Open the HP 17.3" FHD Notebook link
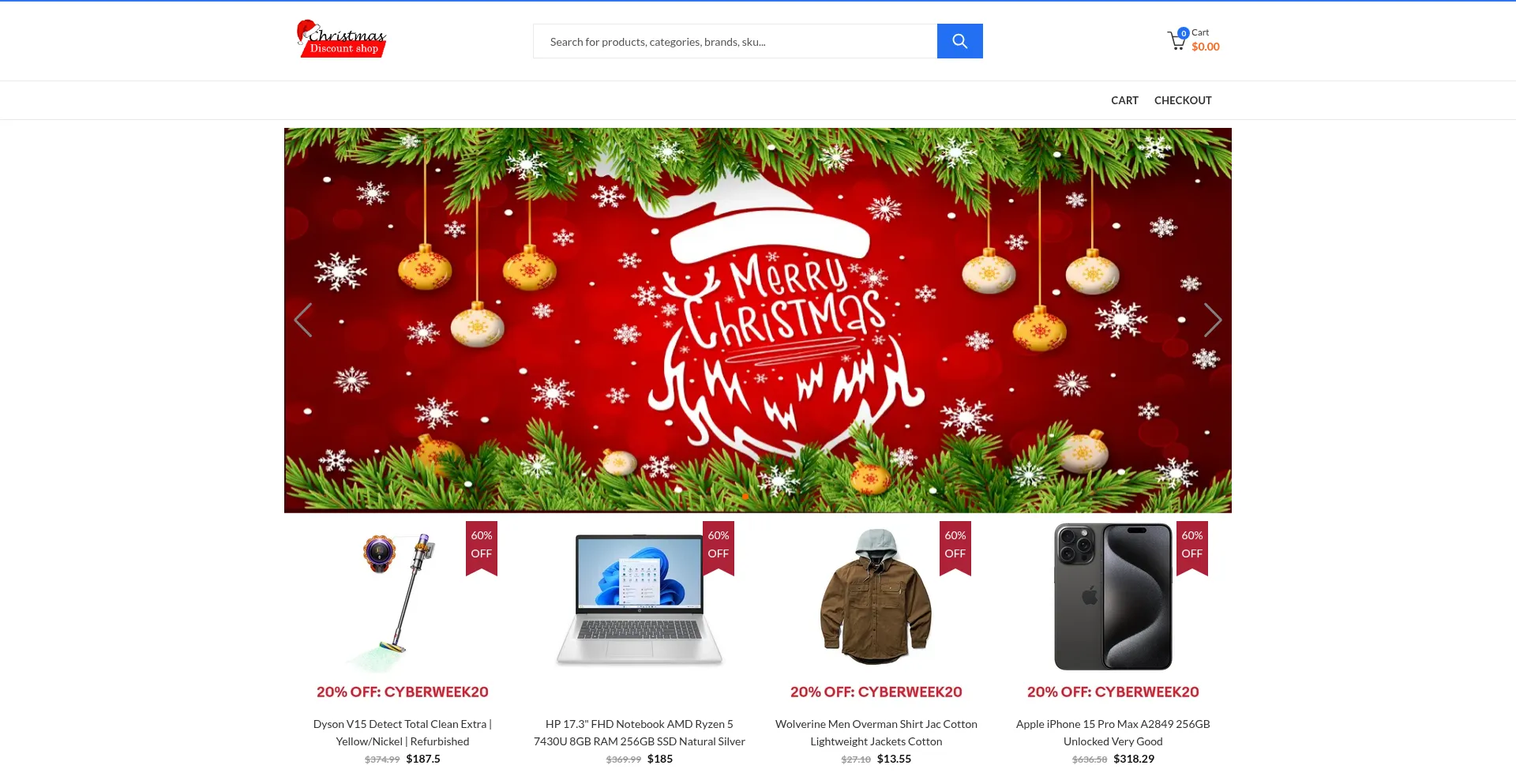The width and height of the screenshot is (1516, 784). tap(640, 733)
